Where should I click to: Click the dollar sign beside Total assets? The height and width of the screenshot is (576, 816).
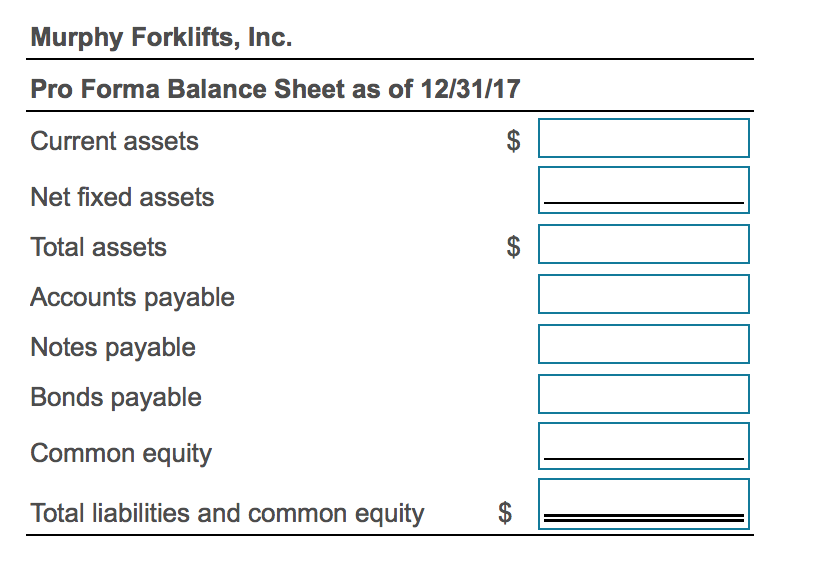(x=511, y=248)
